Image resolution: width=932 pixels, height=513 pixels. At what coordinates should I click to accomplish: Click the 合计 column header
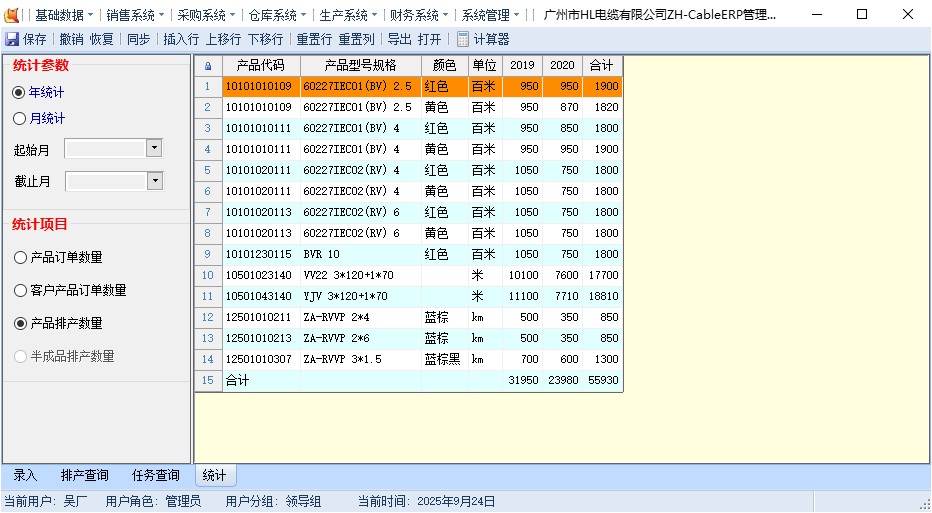point(602,65)
